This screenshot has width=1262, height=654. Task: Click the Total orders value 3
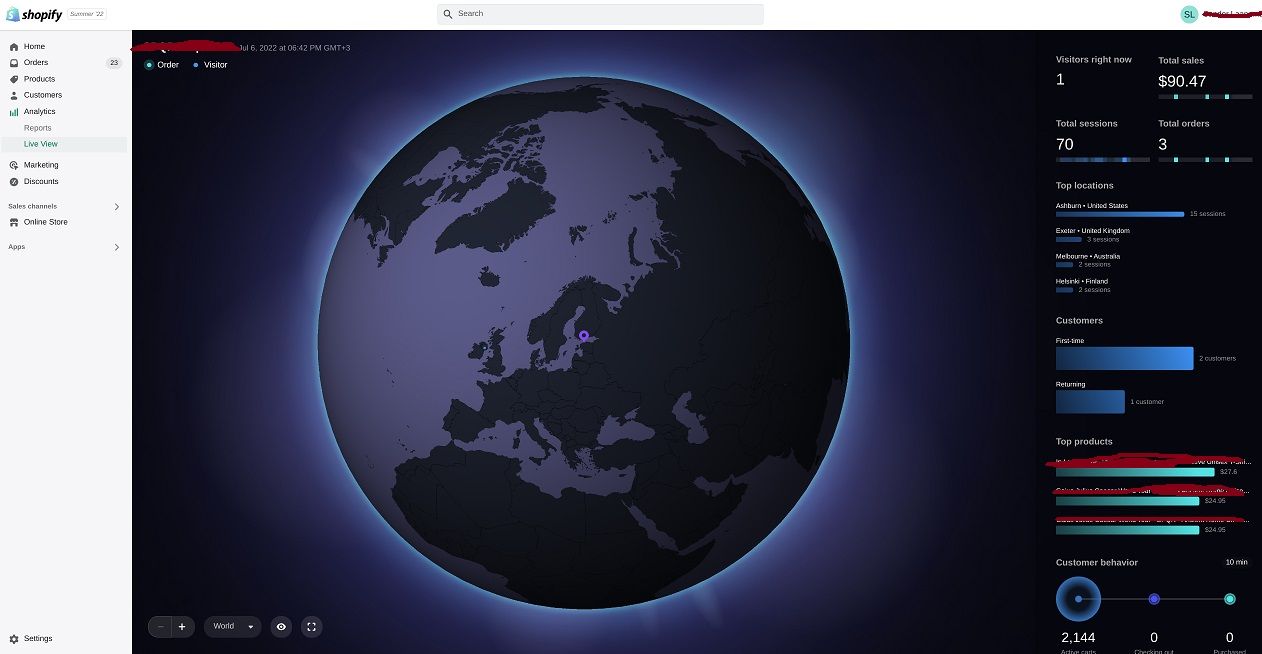[1163, 145]
